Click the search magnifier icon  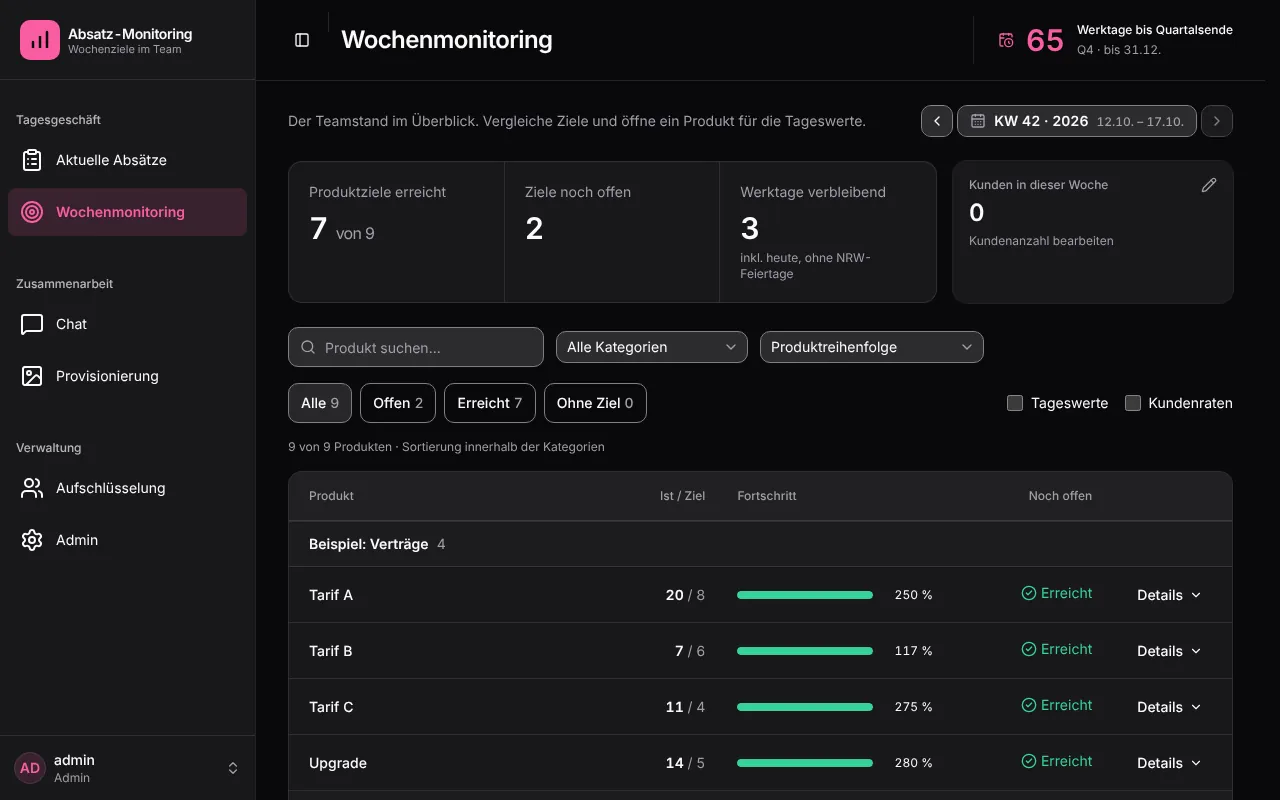pyautogui.click(x=309, y=348)
